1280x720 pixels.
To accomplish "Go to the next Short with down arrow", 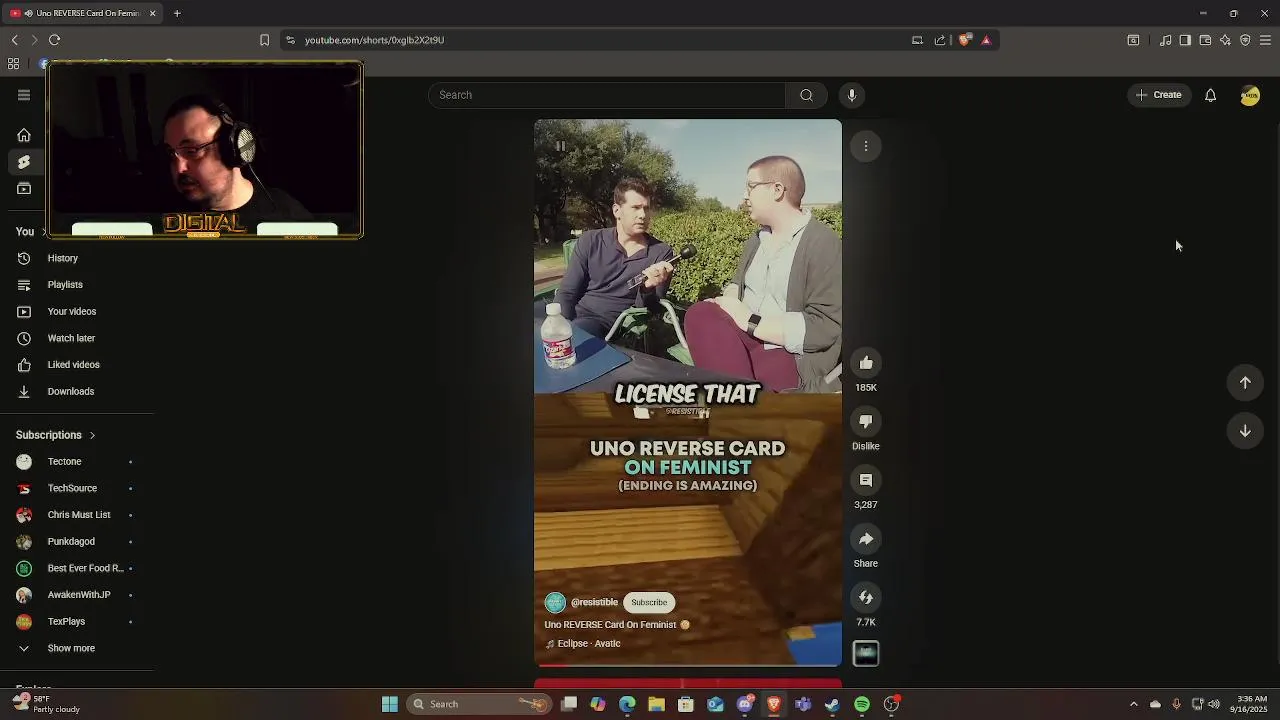I will [x=1245, y=431].
